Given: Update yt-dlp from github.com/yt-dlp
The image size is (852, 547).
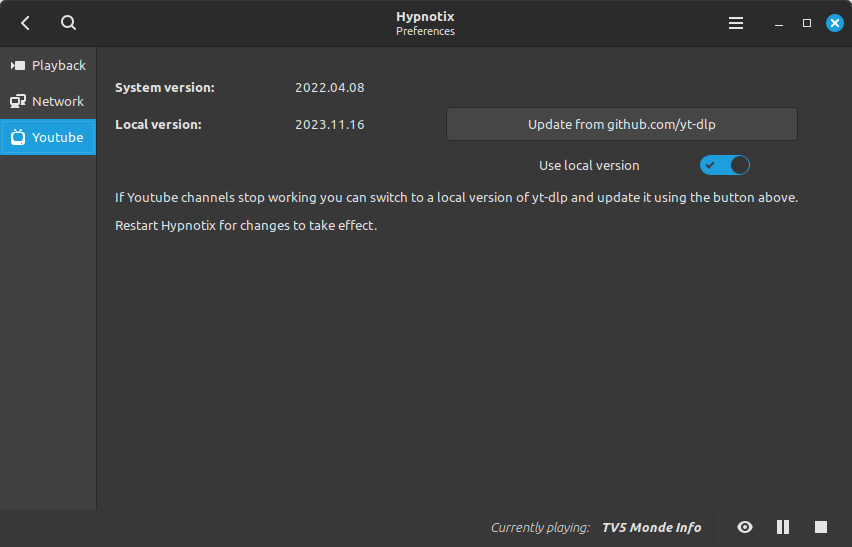Looking at the screenshot, I should [622, 124].
